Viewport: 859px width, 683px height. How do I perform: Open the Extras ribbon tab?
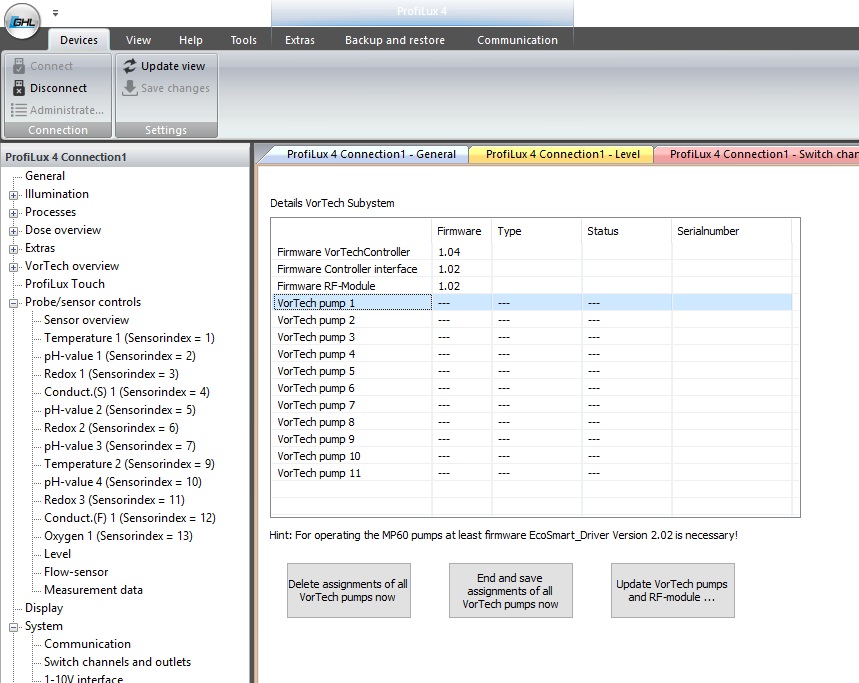tap(300, 40)
